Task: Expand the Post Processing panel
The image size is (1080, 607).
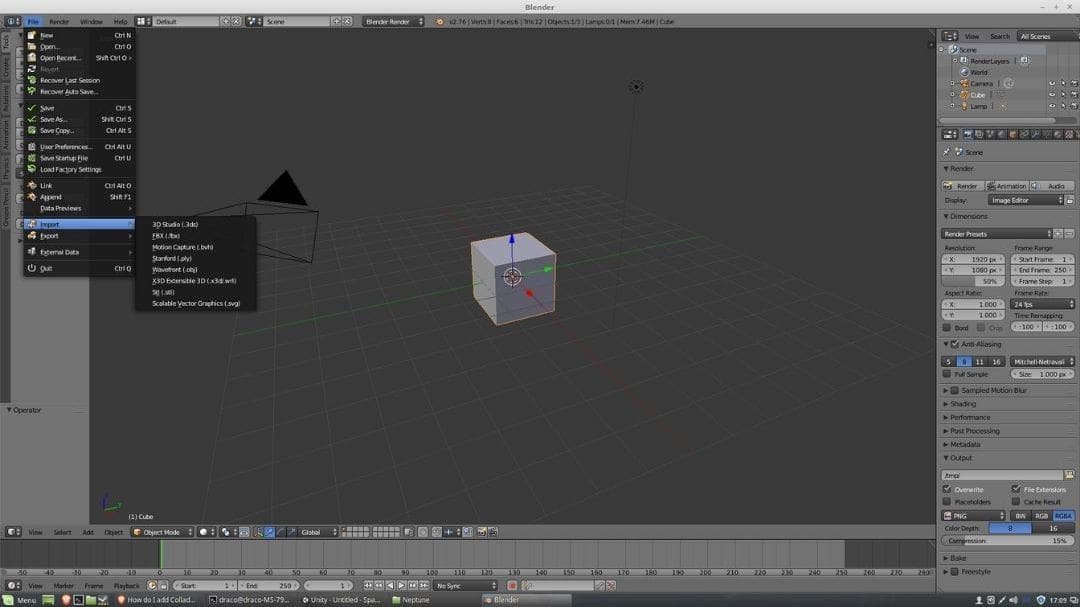Action: [974, 431]
